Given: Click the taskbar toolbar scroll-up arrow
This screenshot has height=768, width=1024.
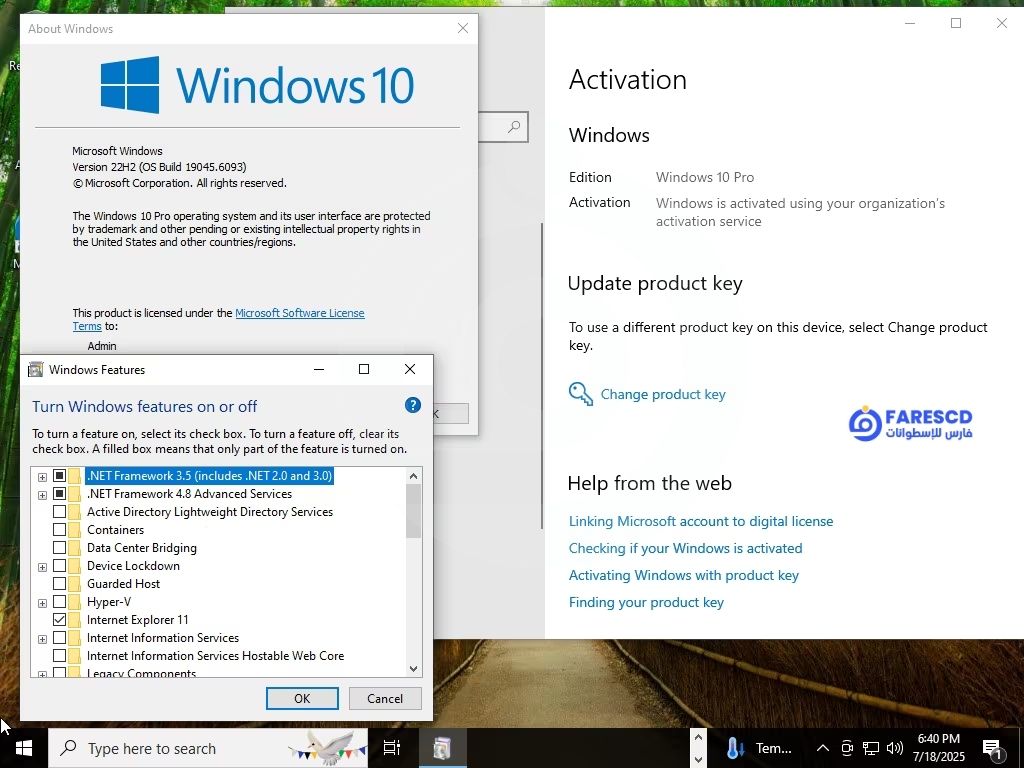Looking at the screenshot, I should [x=698, y=739].
